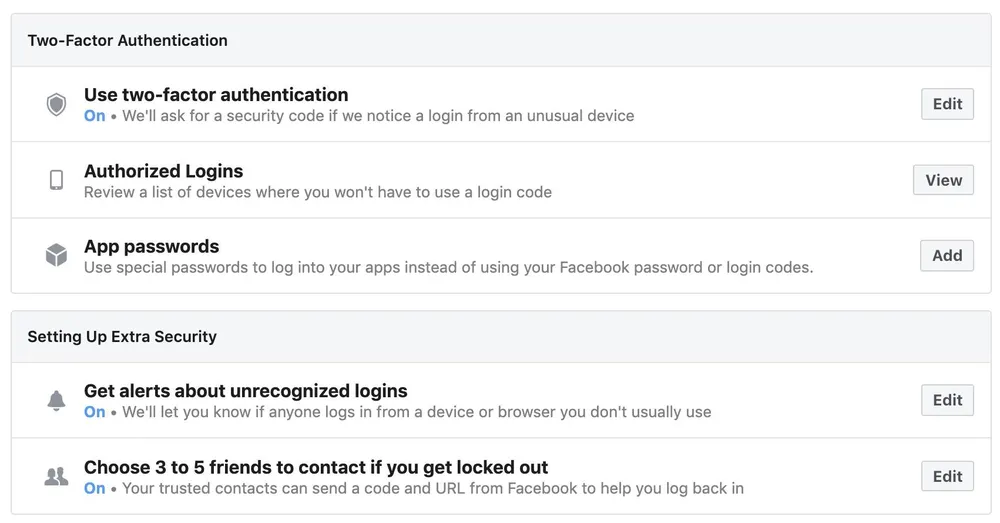
Task: Expand the "Use two-factor authentication" row title
Action: [216, 95]
